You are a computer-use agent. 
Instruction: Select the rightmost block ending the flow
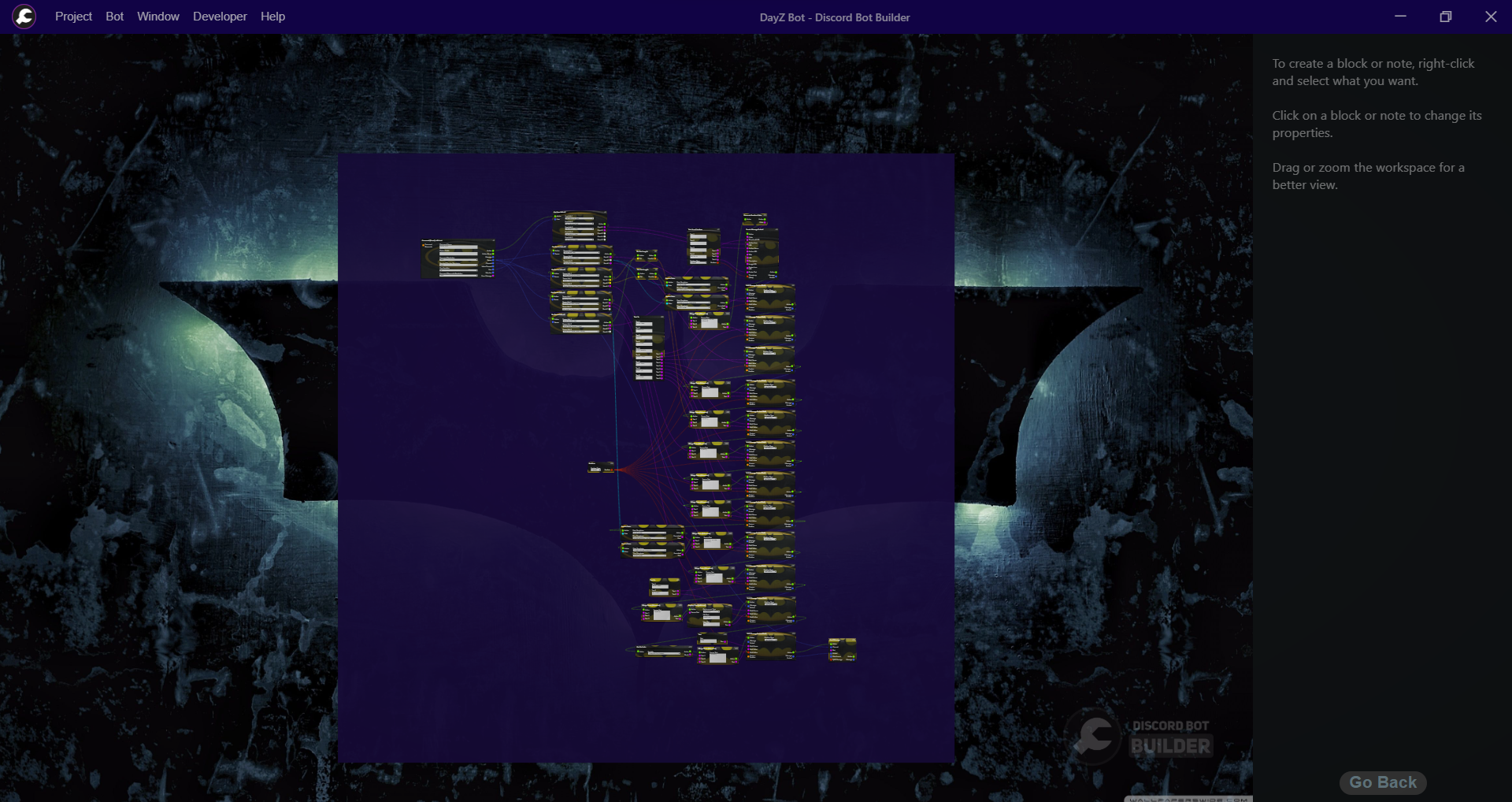(842, 650)
